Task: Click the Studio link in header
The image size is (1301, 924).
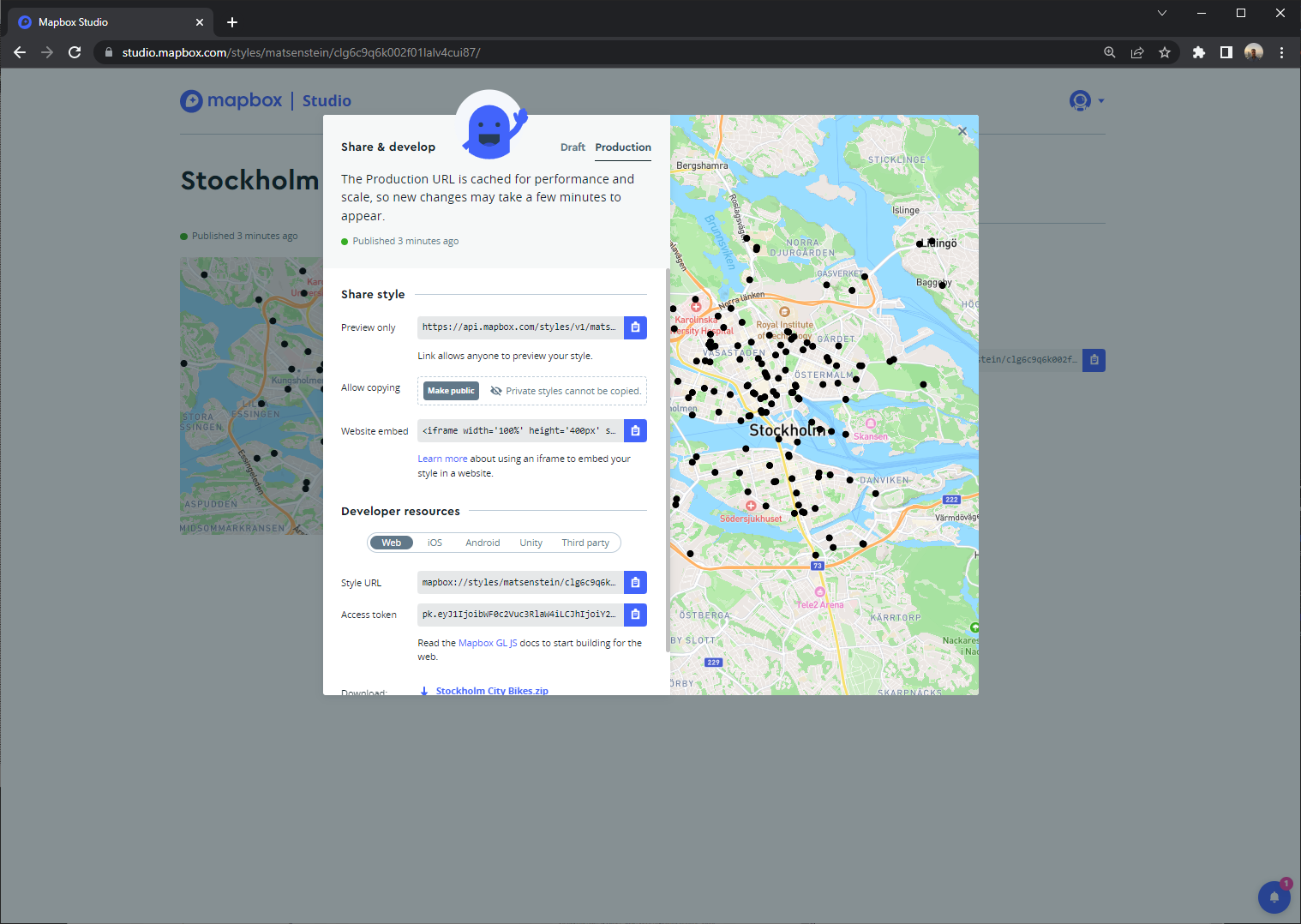Action: [327, 101]
